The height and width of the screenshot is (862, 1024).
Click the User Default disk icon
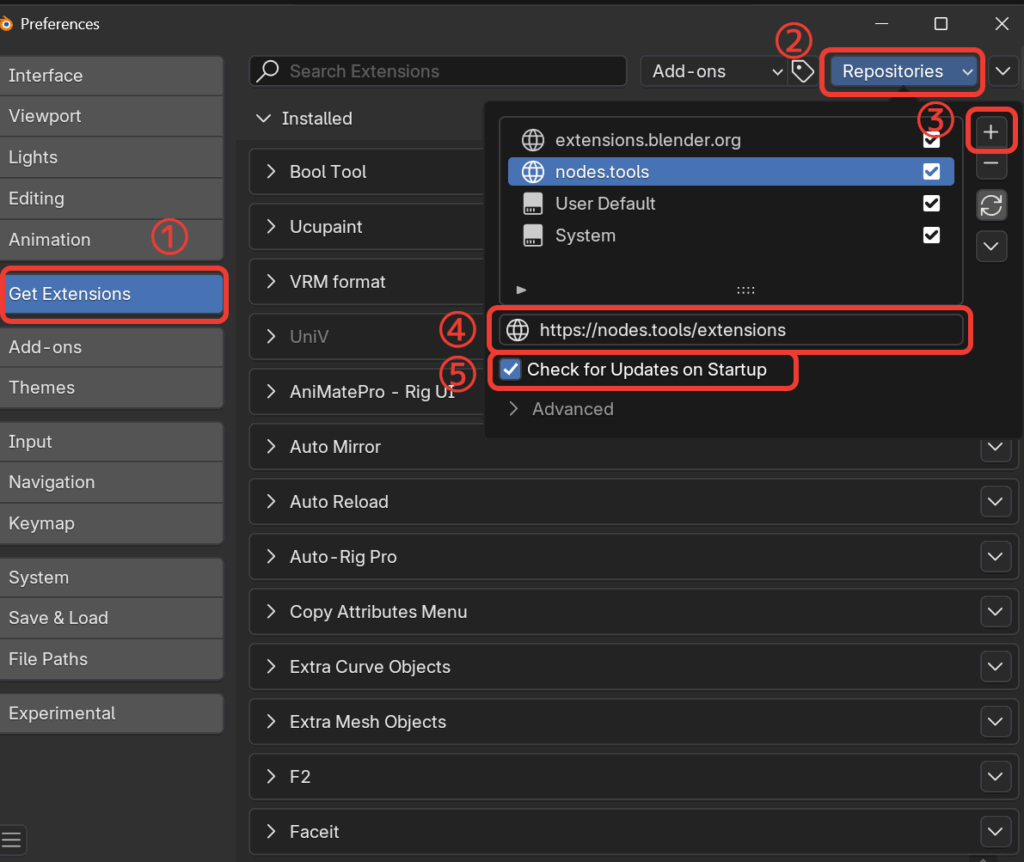pos(534,204)
